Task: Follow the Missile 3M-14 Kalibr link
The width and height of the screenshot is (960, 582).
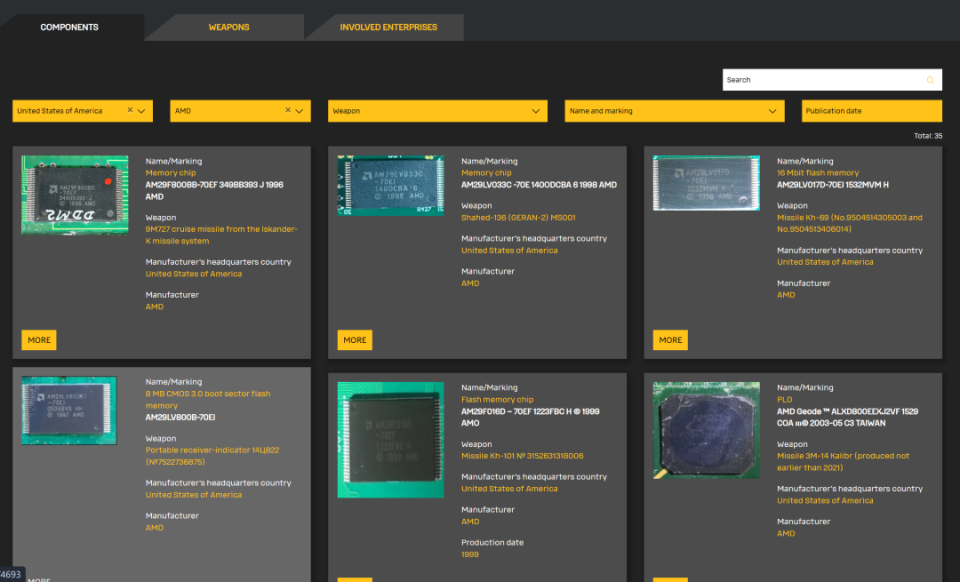Action: coord(843,462)
